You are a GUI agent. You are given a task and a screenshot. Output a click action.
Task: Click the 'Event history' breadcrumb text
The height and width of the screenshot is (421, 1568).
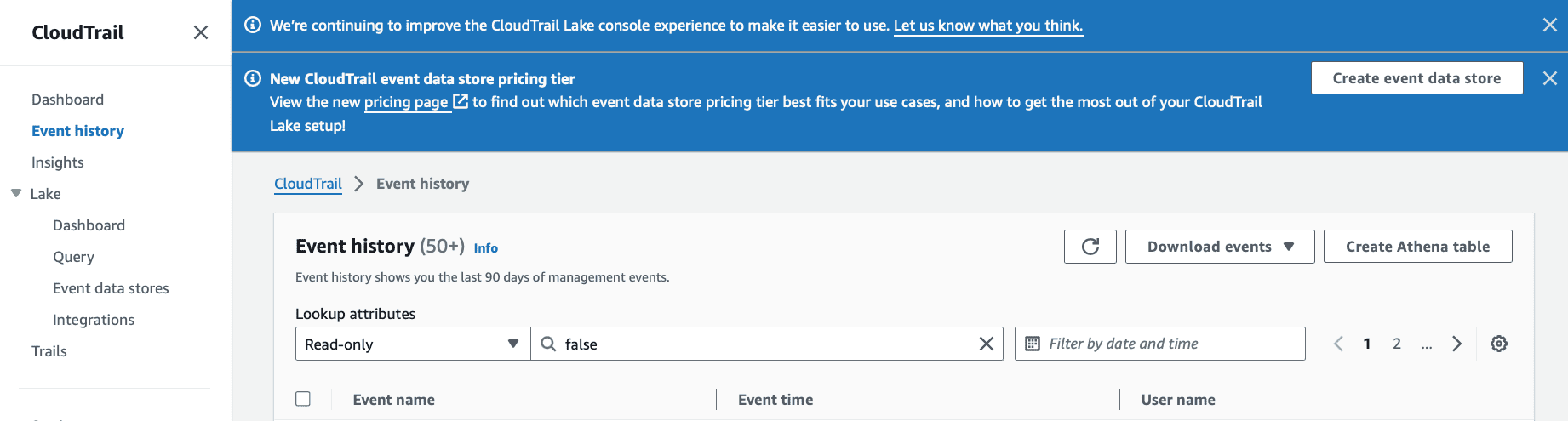423,184
